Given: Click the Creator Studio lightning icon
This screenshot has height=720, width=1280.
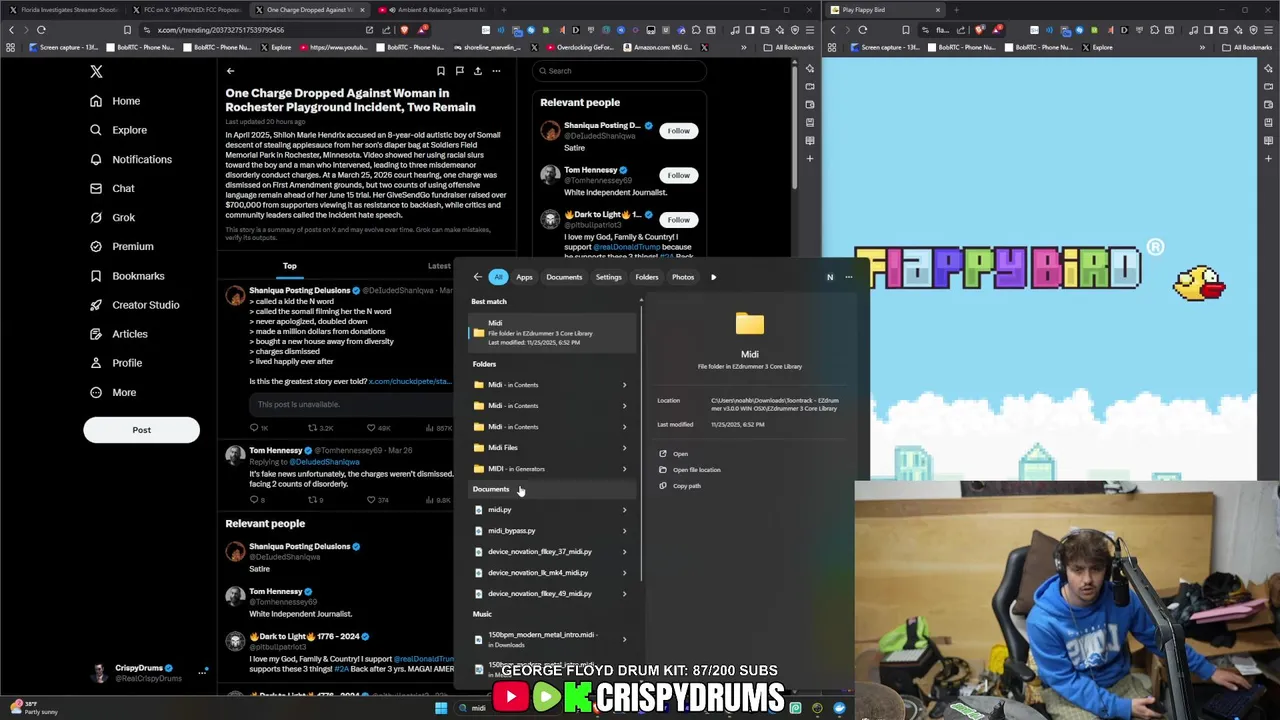Looking at the screenshot, I should (96, 305).
